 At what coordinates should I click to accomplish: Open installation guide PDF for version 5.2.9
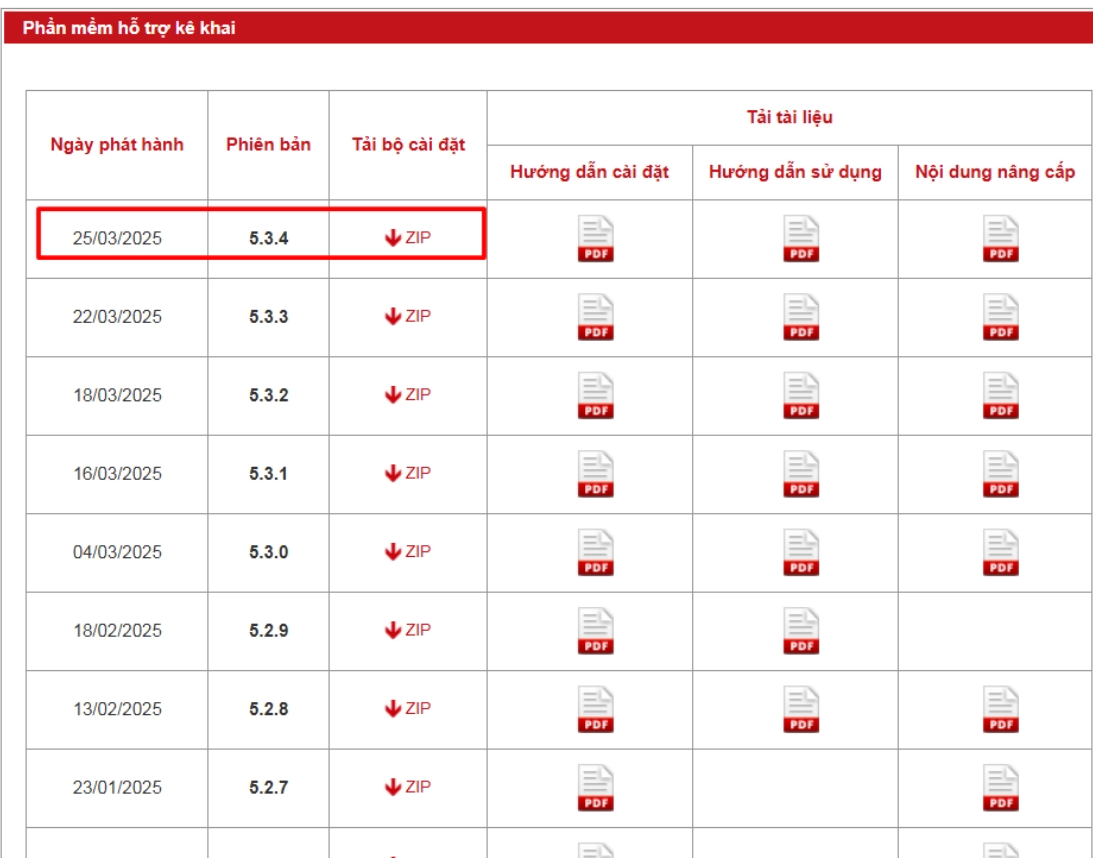click(x=595, y=631)
